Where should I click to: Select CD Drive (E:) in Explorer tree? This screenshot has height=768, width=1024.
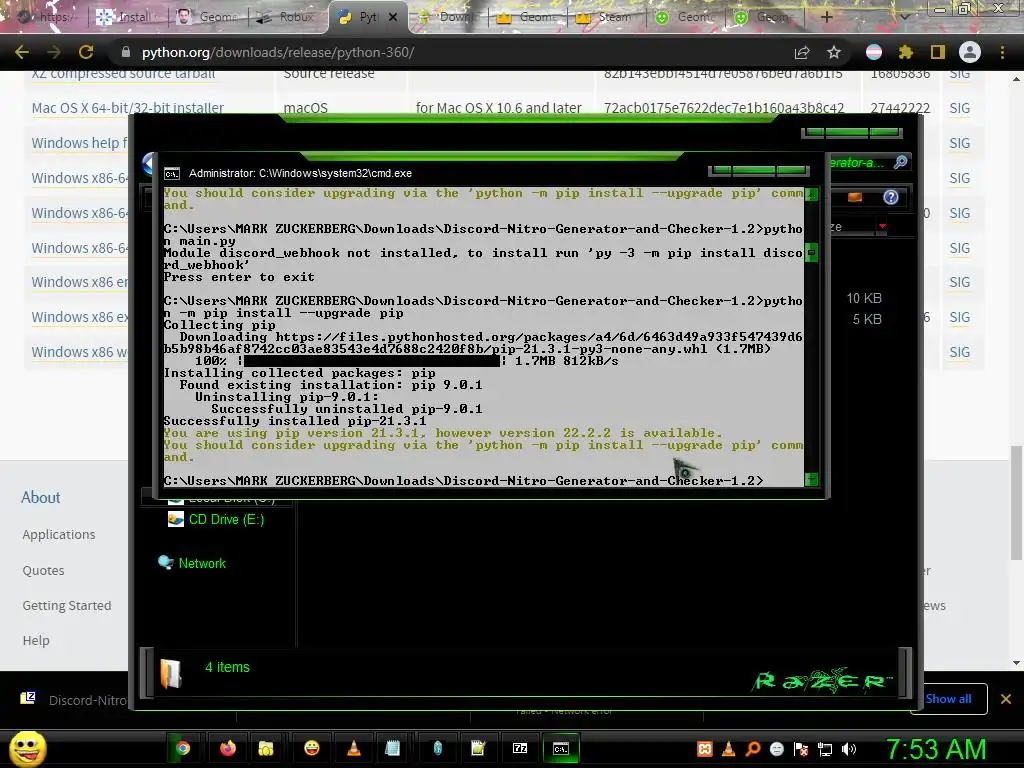point(216,519)
